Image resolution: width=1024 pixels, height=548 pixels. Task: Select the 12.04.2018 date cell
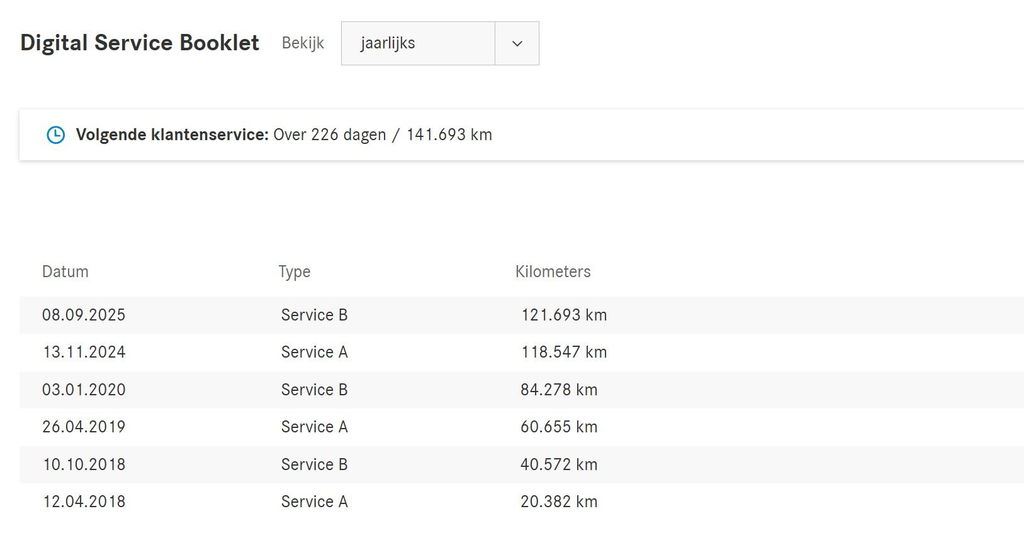[x=84, y=502]
